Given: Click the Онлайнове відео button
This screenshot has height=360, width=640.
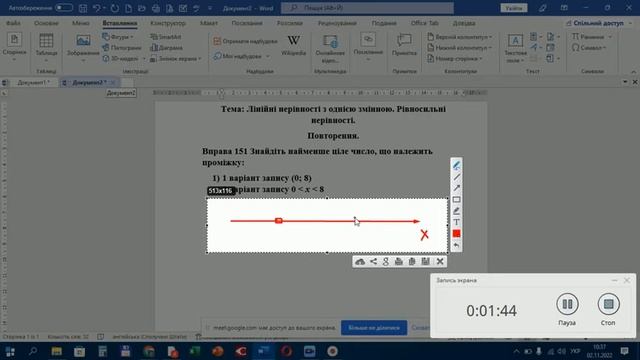Looking at the screenshot, I should pyautogui.click(x=330, y=49).
